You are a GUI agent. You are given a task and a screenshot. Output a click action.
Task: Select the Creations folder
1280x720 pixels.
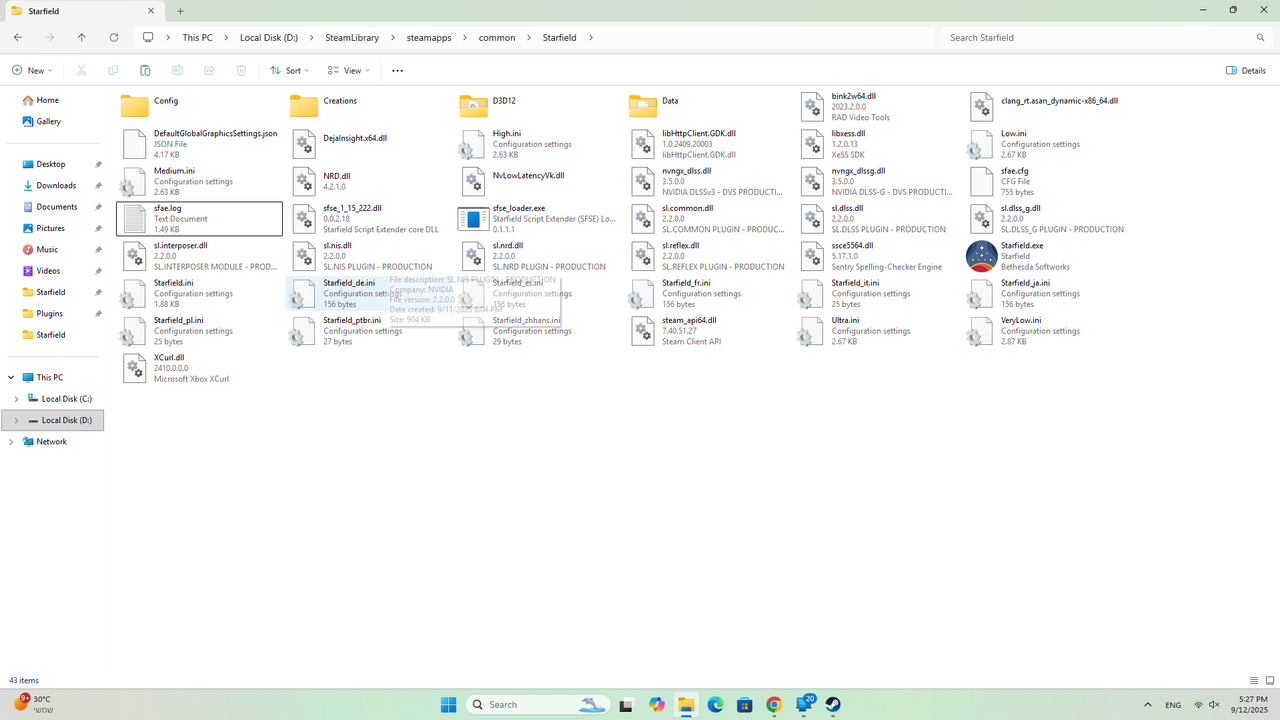323,105
